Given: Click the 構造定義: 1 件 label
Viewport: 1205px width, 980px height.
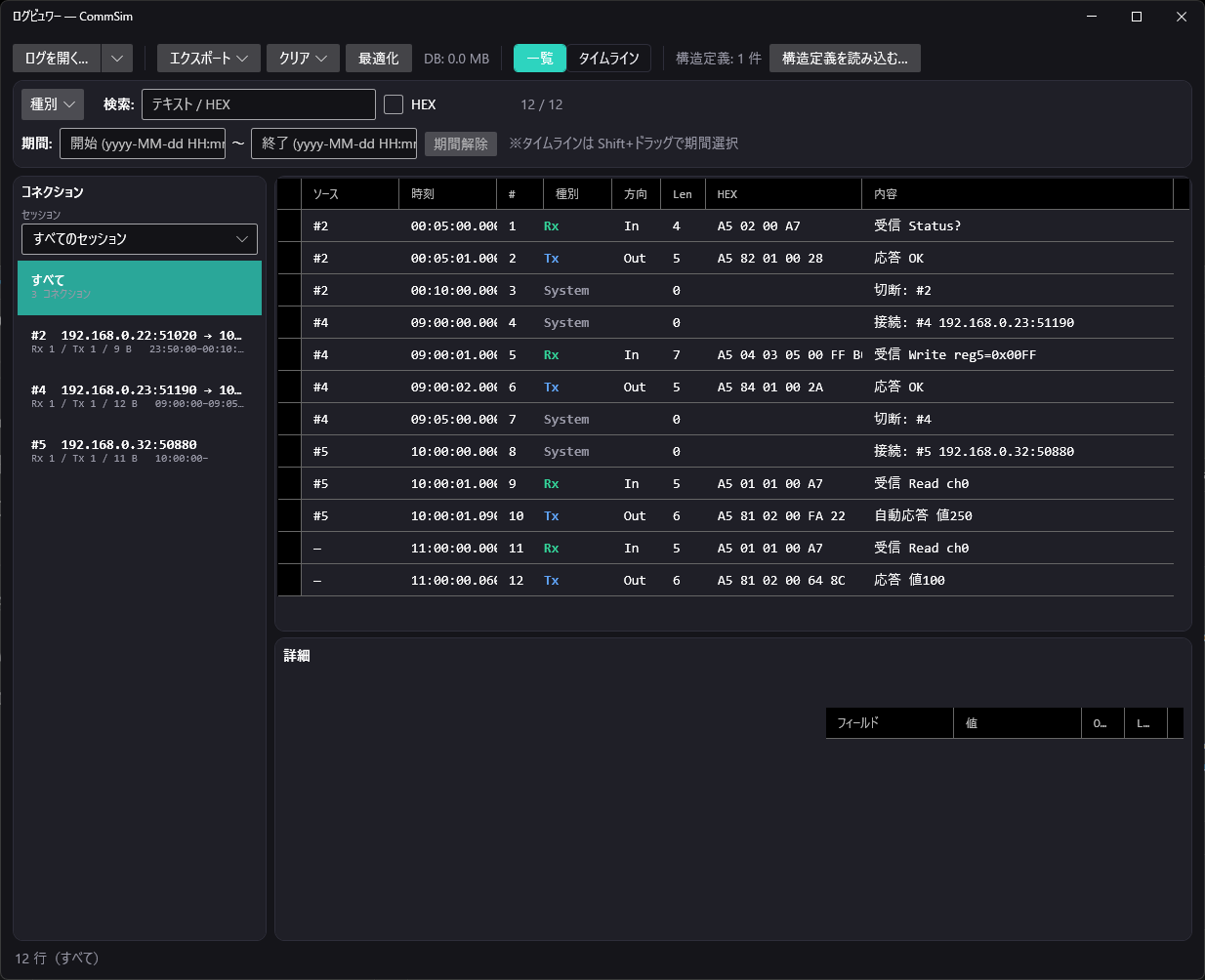Looking at the screenshot, I should coord(719,59).
